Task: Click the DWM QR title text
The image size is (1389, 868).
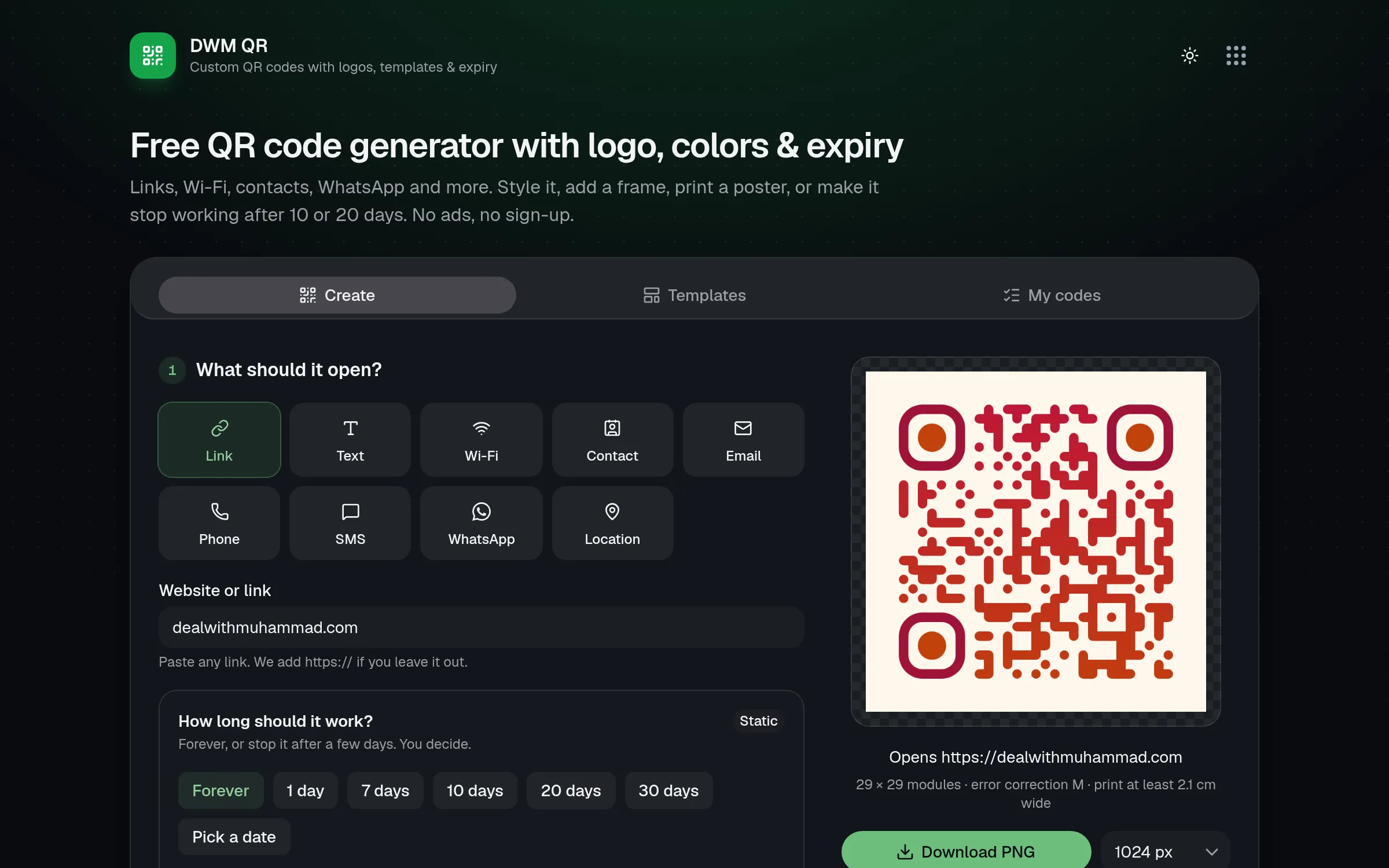Action: click(229, 46)
